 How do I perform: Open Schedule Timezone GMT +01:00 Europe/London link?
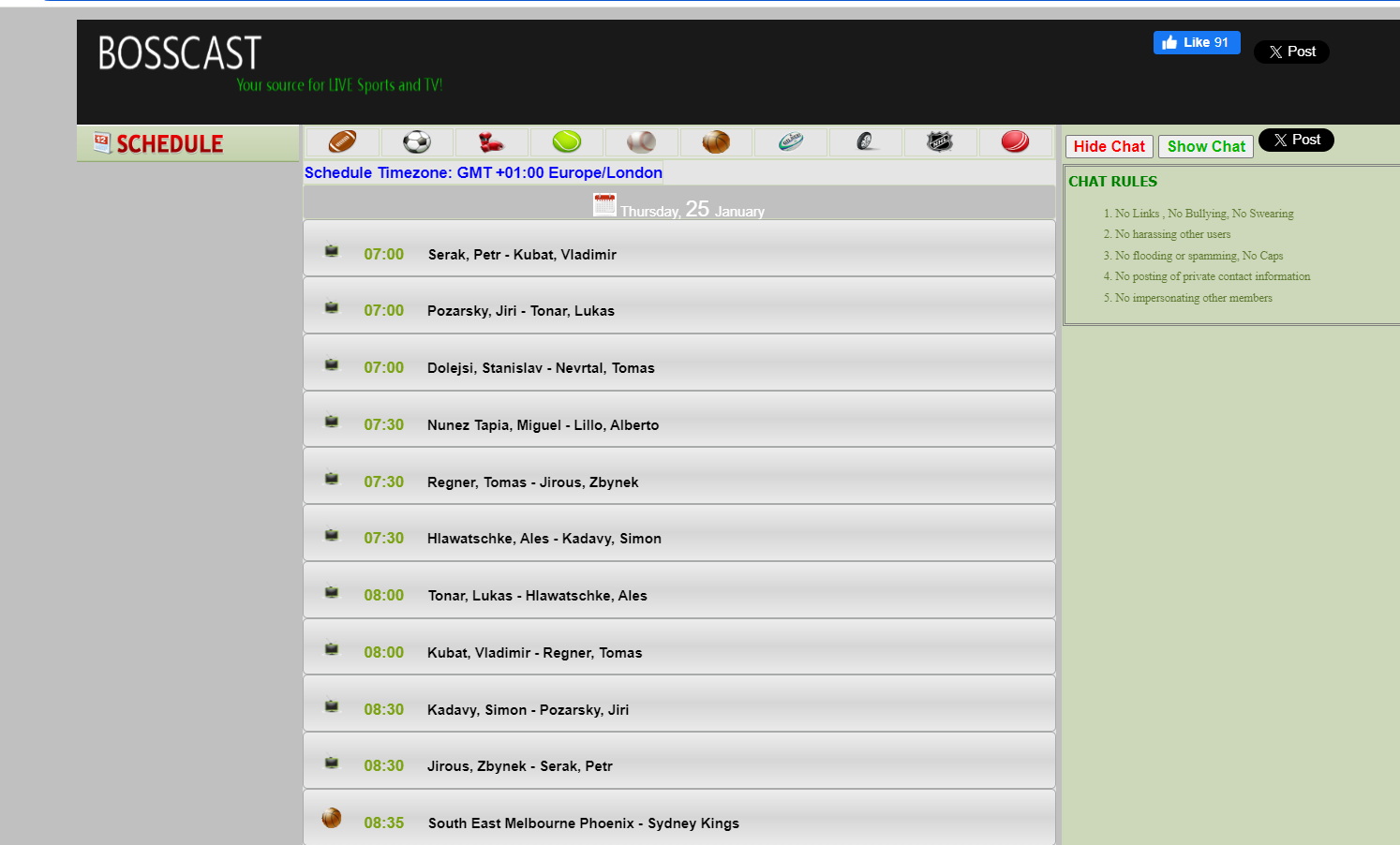[x=484, y=172]
